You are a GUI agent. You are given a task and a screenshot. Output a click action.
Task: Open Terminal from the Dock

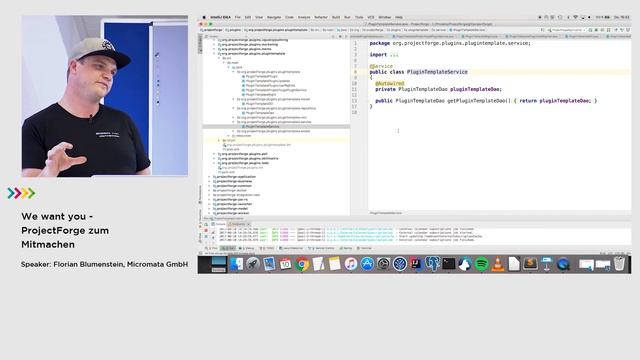point(449,264)
